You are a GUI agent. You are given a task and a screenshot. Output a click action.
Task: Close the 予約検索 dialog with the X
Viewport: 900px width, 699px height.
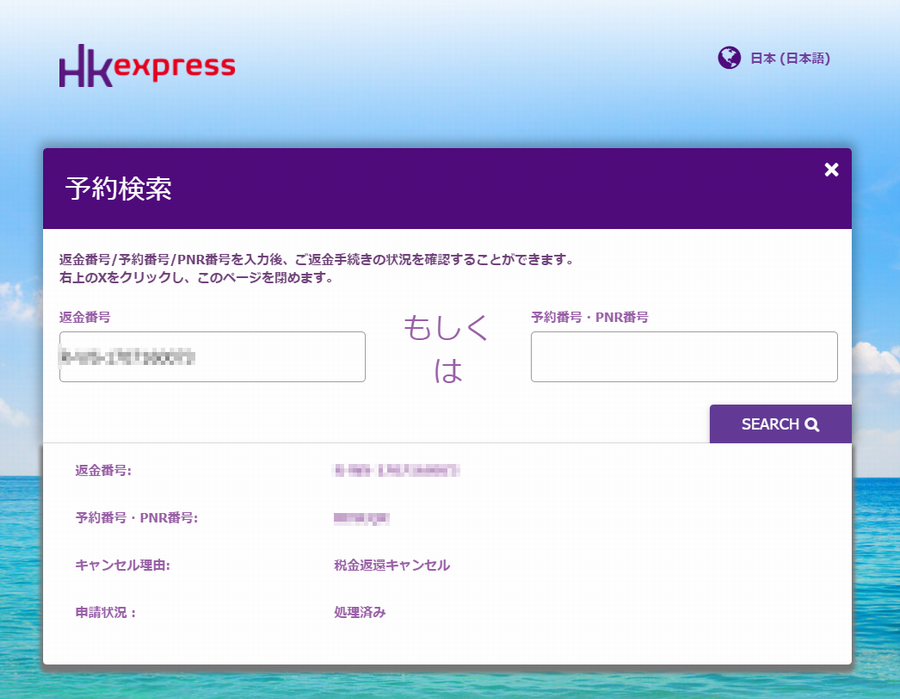tap(831, 170)
